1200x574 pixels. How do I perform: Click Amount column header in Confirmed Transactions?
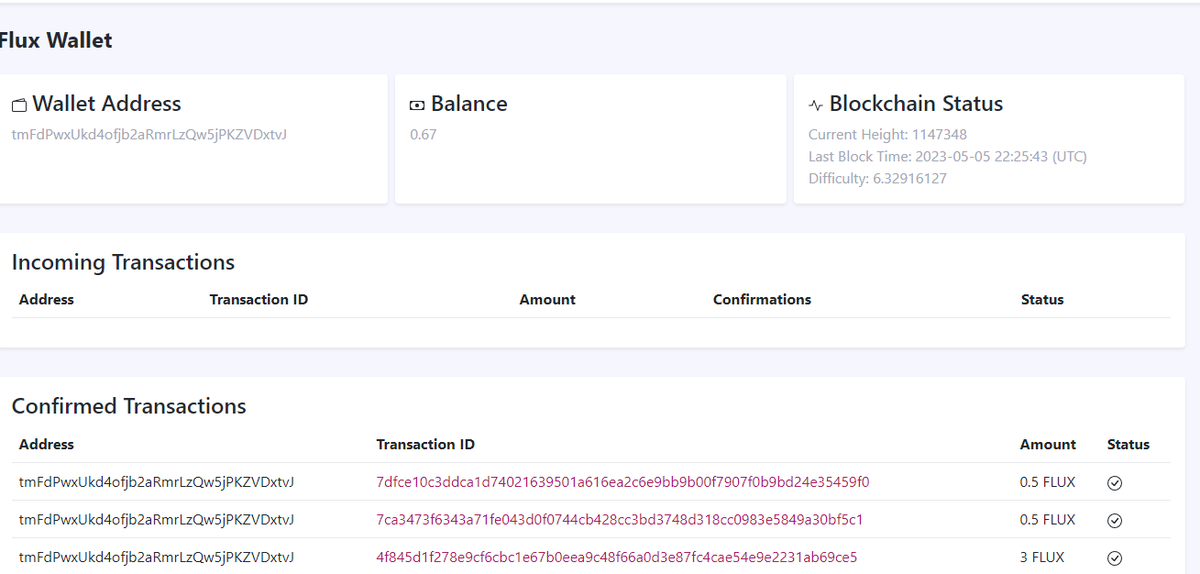click(1048, 444)
